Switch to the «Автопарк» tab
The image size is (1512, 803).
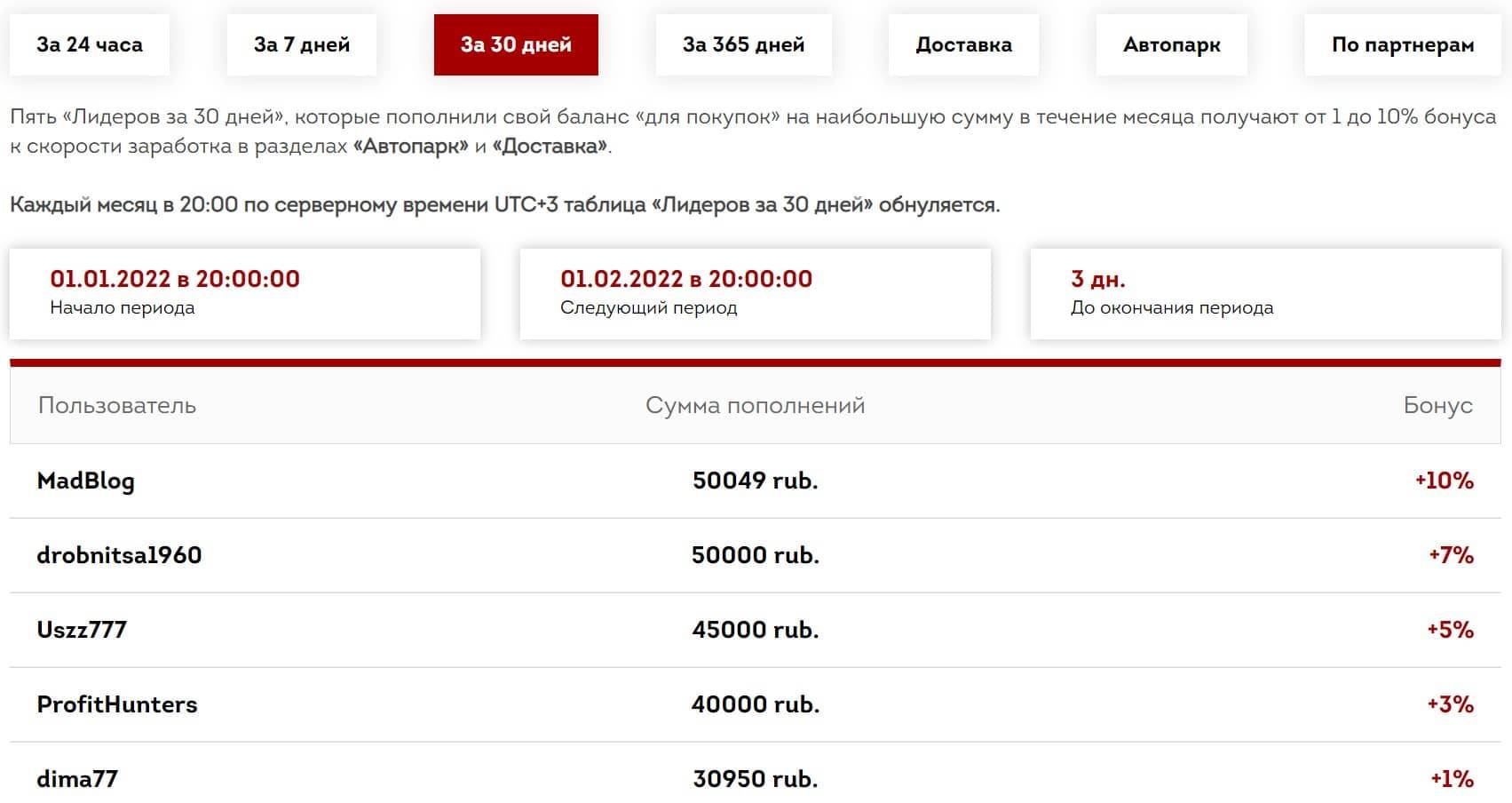point(1172,44)
